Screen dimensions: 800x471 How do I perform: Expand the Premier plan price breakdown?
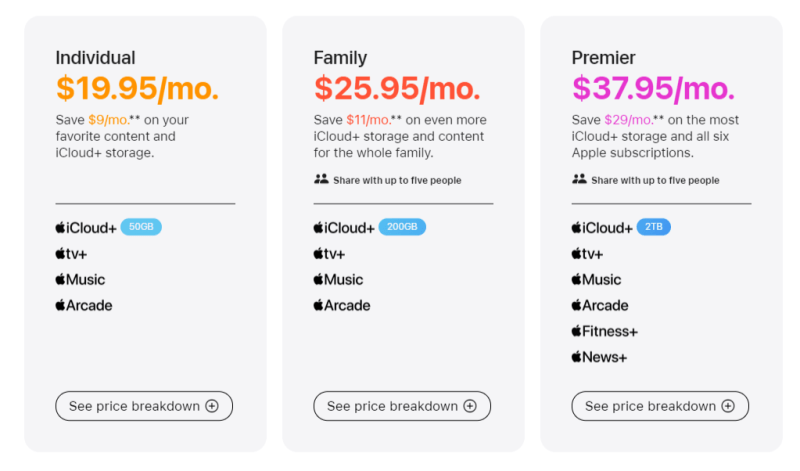[x=660, y=406]
